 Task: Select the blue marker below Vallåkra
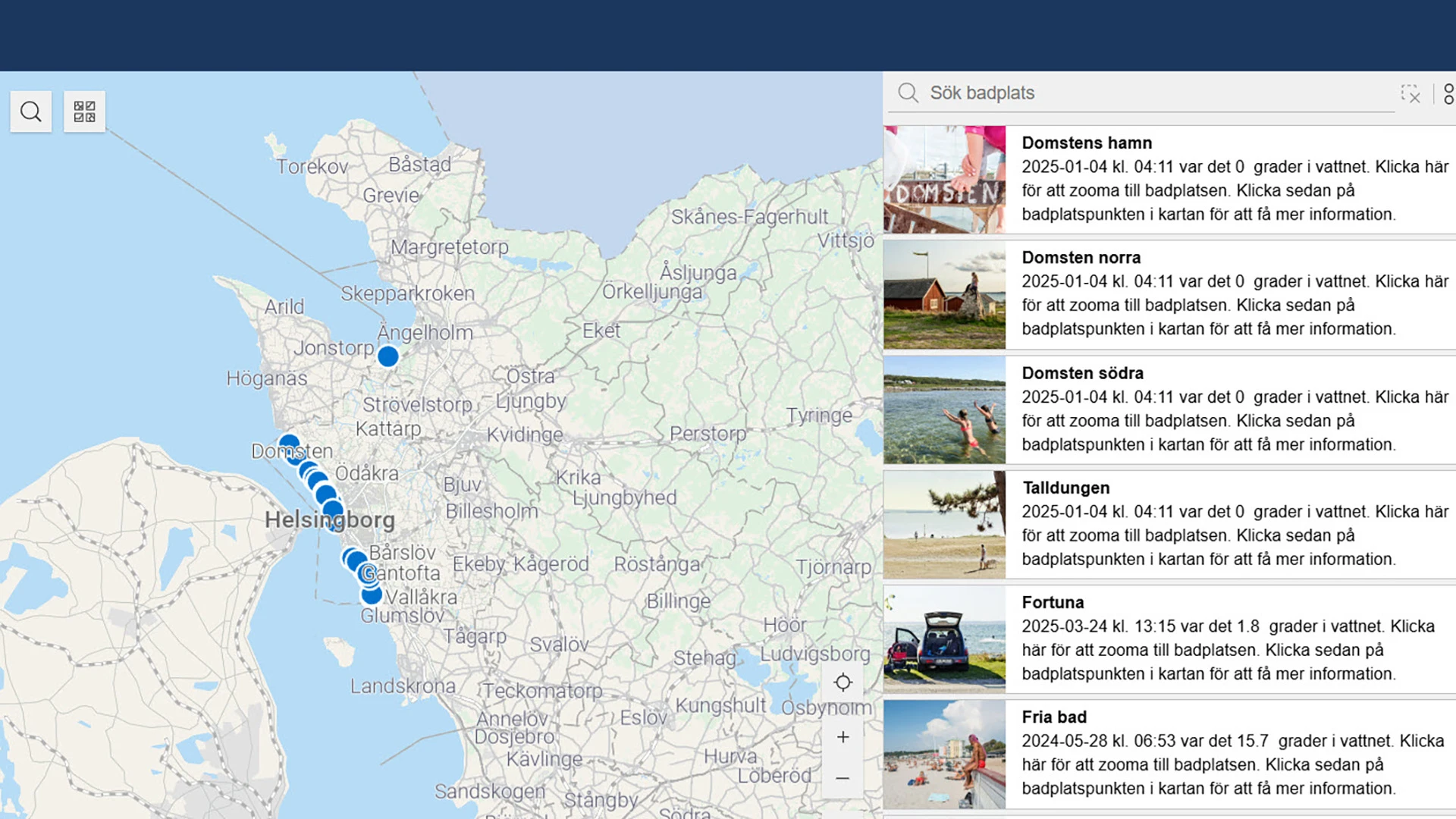[372, 595]
